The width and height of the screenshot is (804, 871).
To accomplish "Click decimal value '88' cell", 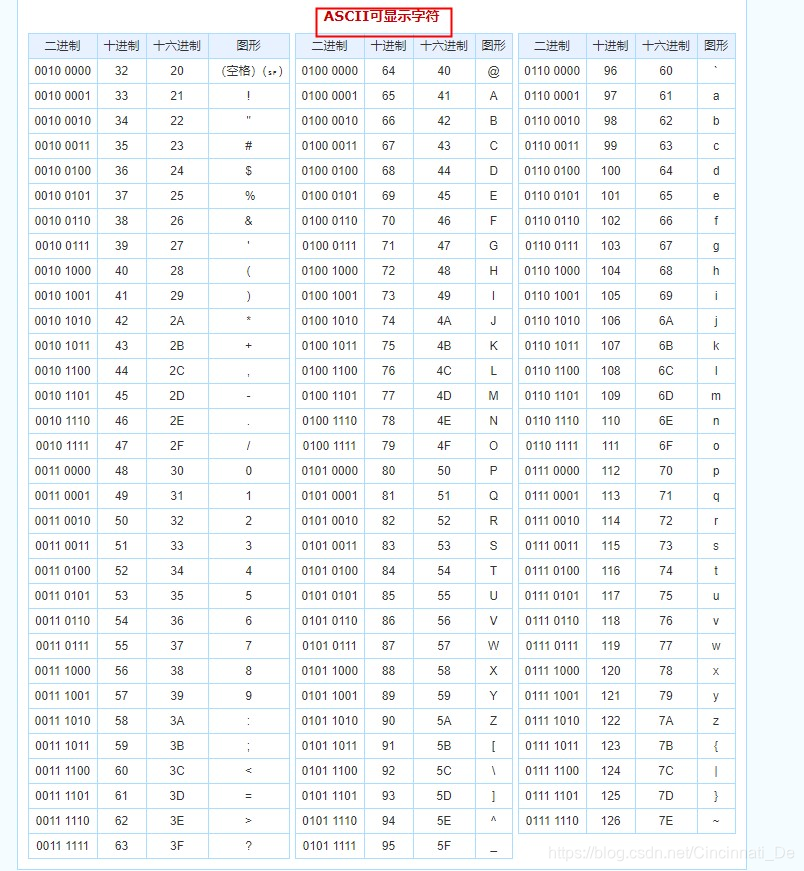I will pyautogui.click(x=388, y=671).
